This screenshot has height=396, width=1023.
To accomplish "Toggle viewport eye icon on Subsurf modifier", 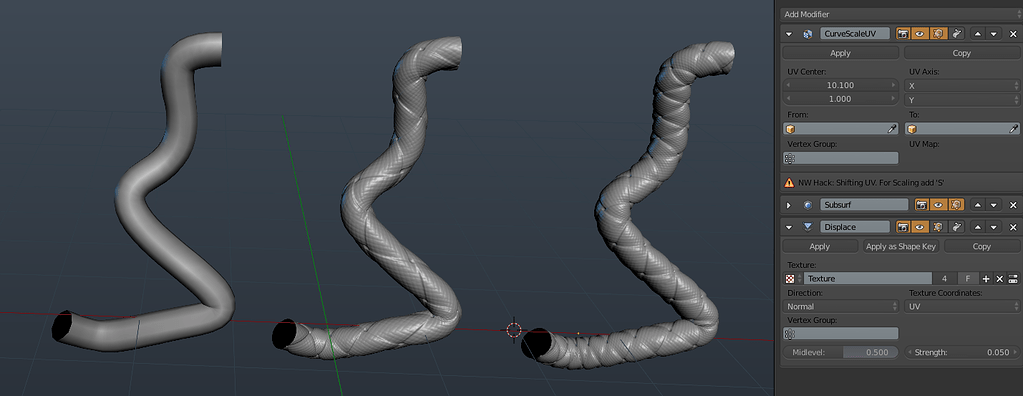I will click(938, 205).
